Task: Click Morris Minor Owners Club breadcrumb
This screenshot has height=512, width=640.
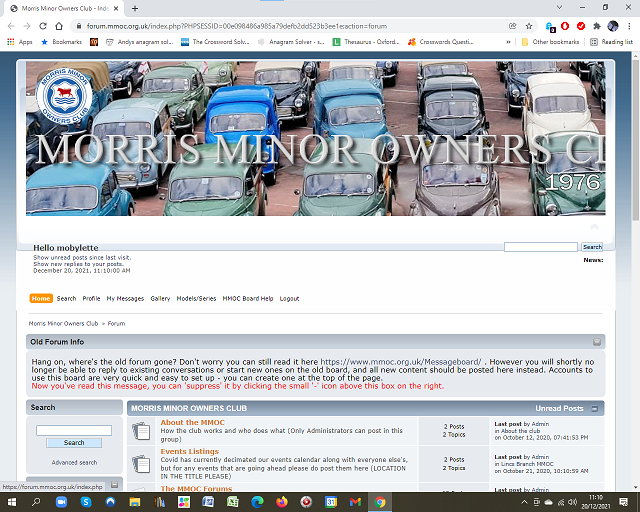Action: coord(63,323)
